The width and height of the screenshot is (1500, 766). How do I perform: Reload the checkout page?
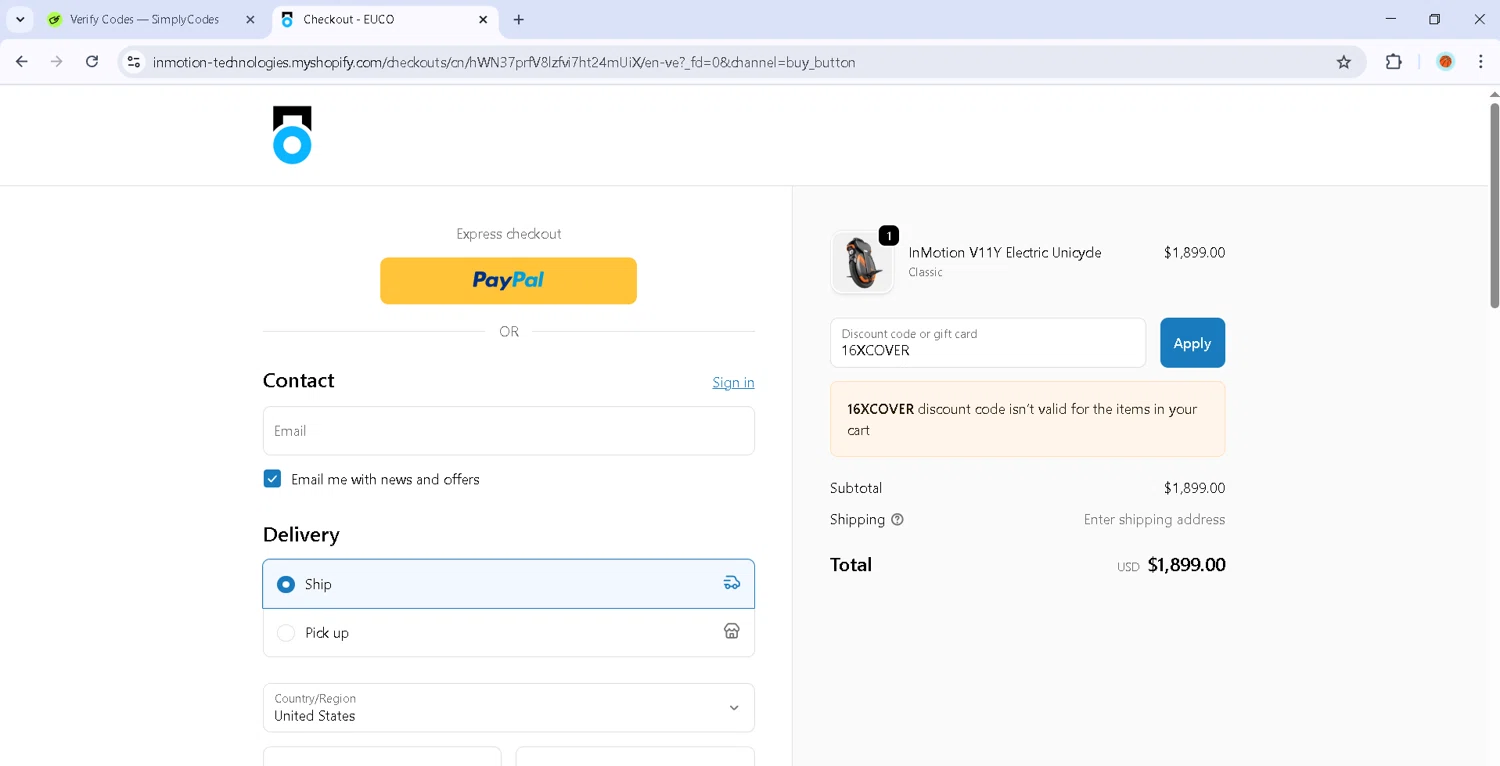tap(92, 62)
